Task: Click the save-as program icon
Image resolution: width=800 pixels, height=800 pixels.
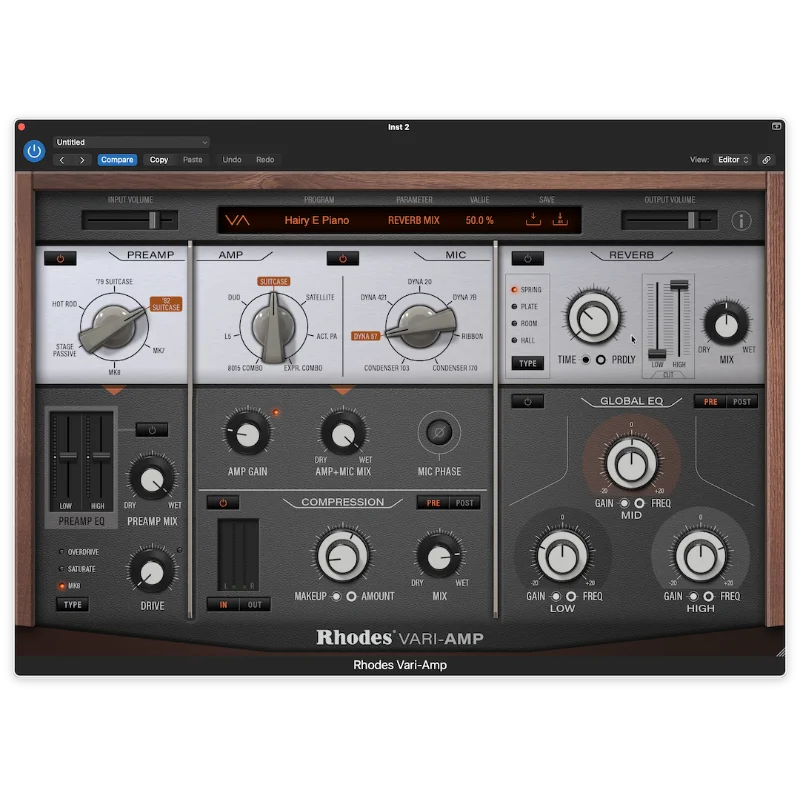Action: 560,219
